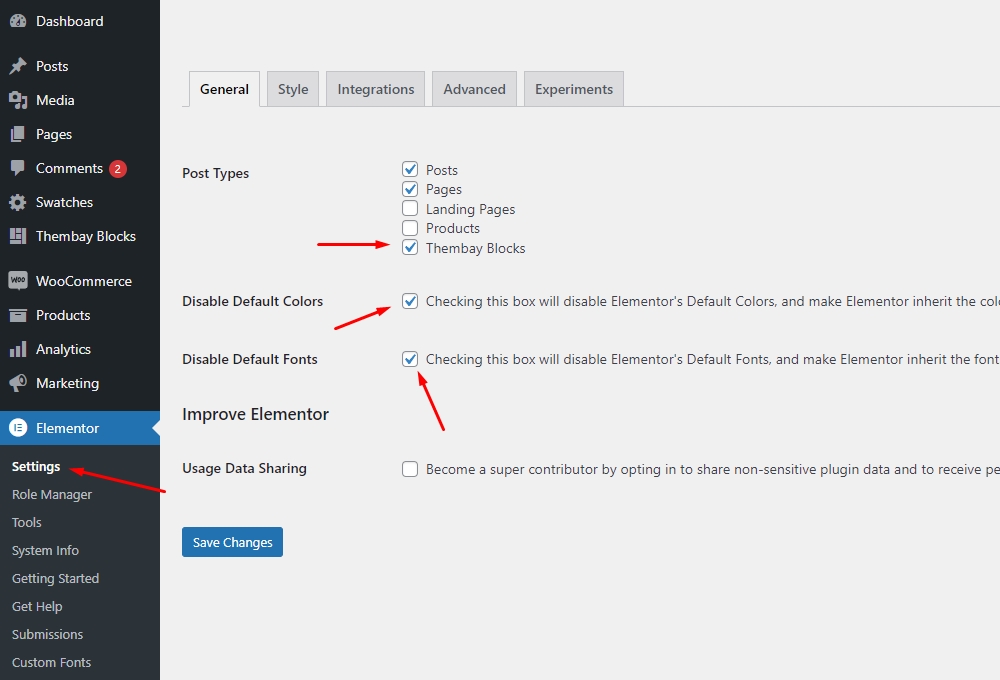
Task: Click the WooCommerce logo icon
Action: (x=18, y=281)
